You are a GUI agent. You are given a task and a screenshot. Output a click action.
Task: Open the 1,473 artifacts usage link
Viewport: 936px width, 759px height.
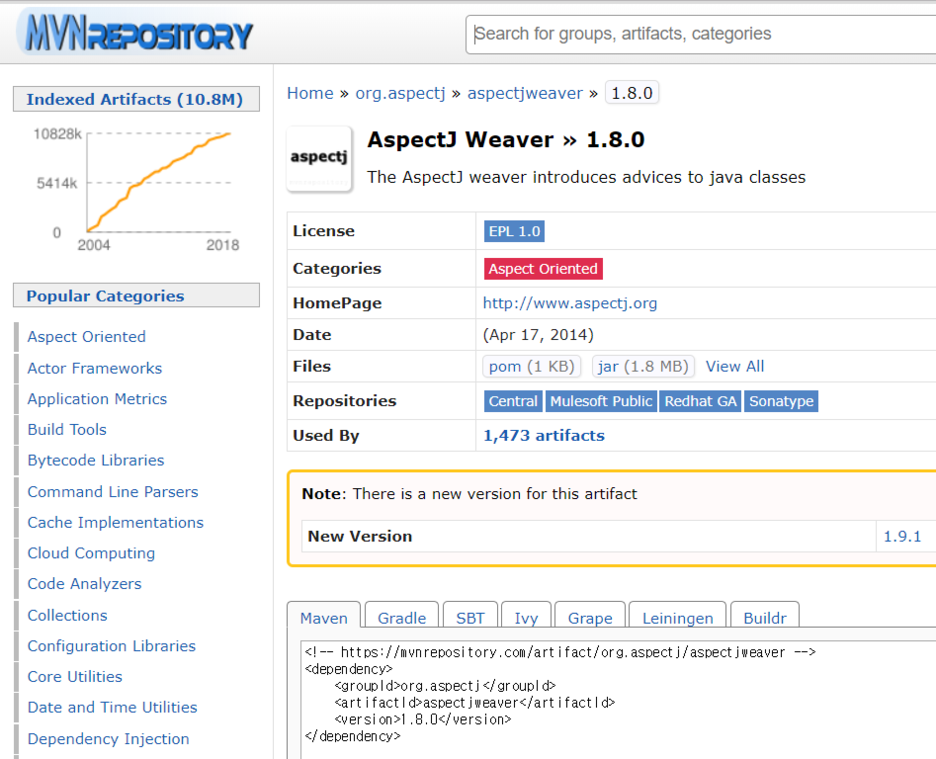click(544, 435)
